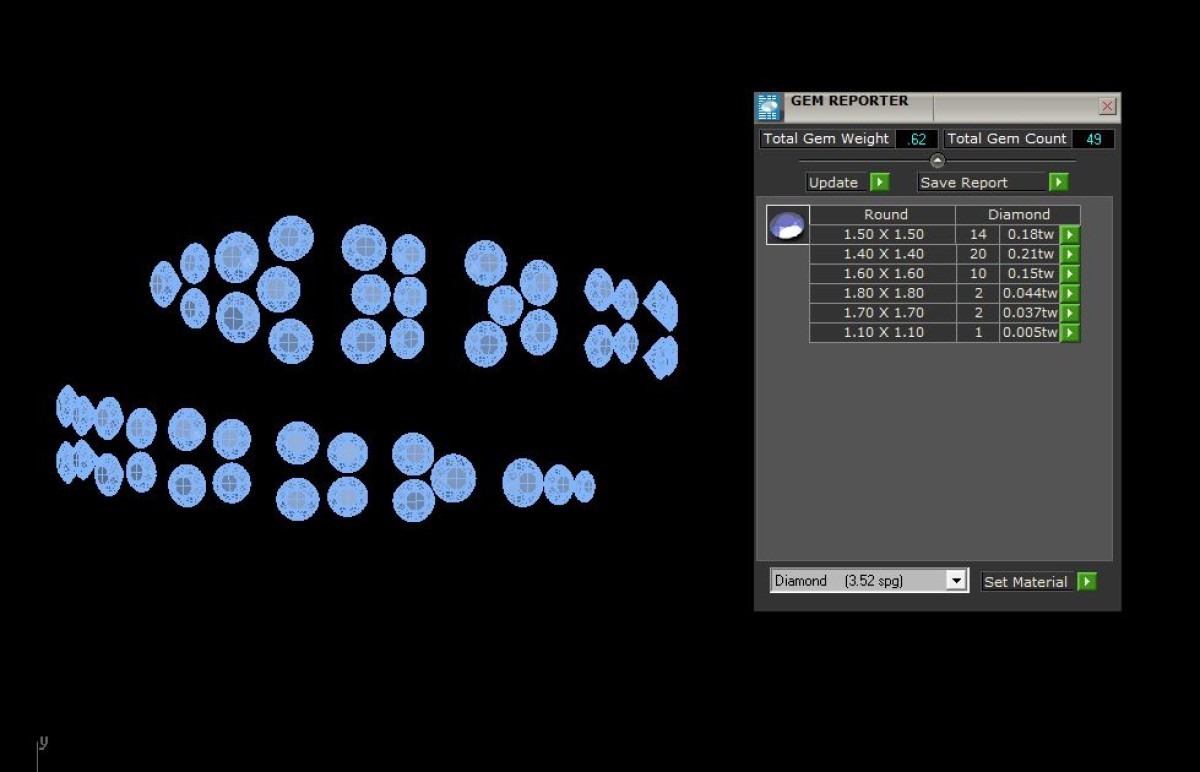The width and height of the screenshot is (1200, 772).
Task: Click the green arrow for the 1.40 X 1.40 row
Action: (x=1069, y=254)
